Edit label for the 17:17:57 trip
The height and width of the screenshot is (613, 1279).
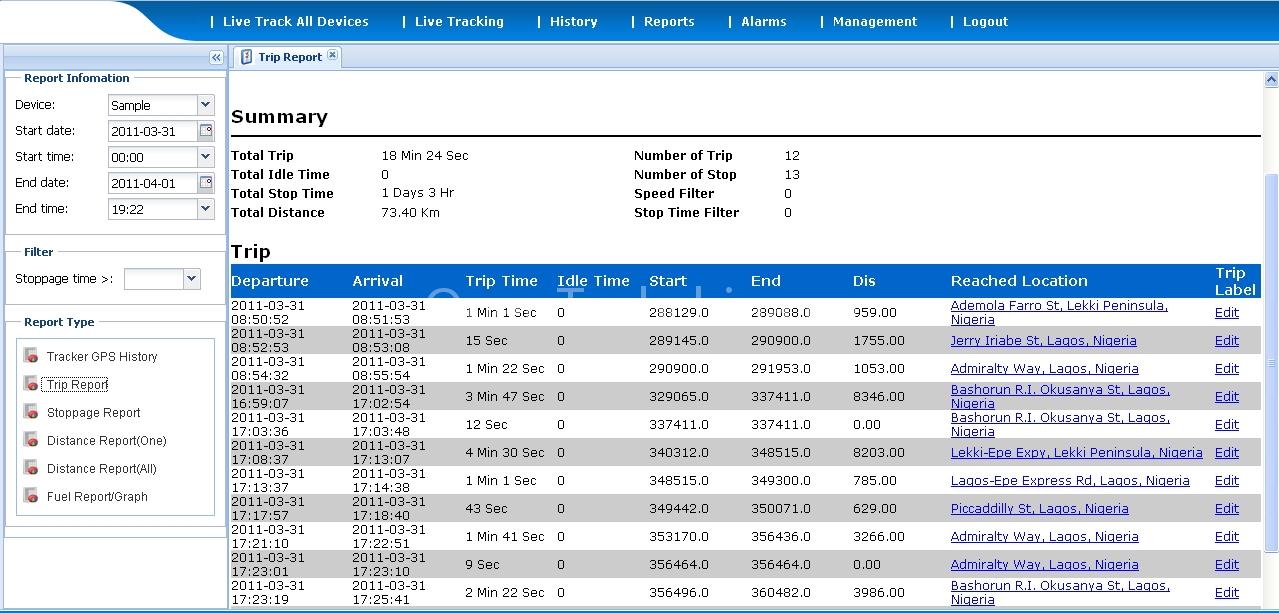pos(1226,508)
